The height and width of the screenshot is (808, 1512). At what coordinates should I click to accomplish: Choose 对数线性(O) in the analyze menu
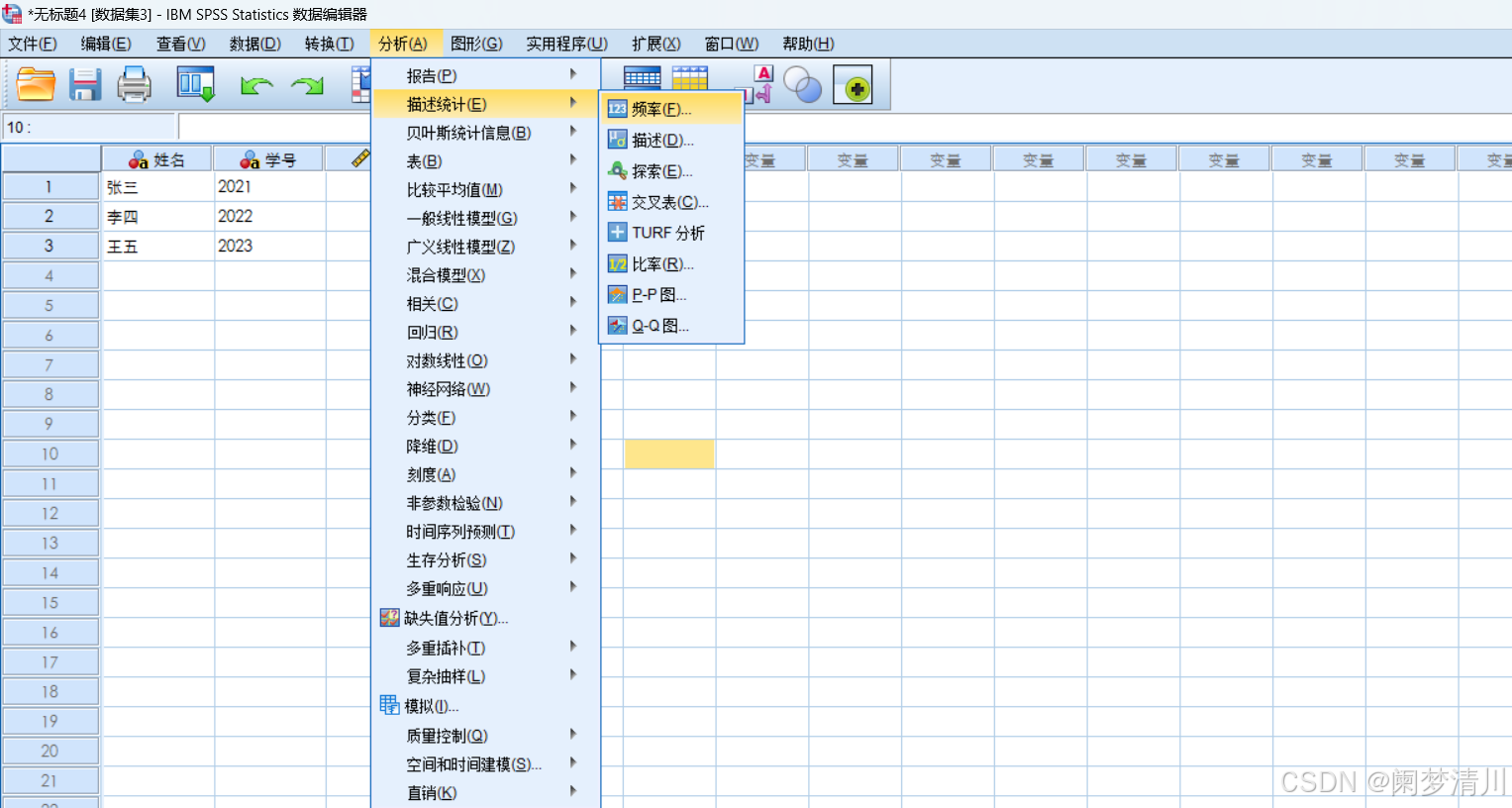(x=485, y=360)
